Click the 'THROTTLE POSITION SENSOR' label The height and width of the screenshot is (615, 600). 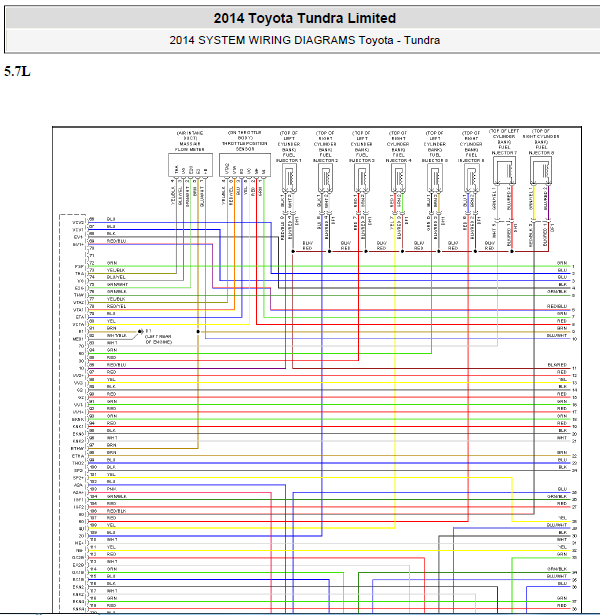[x=245, y=146]
